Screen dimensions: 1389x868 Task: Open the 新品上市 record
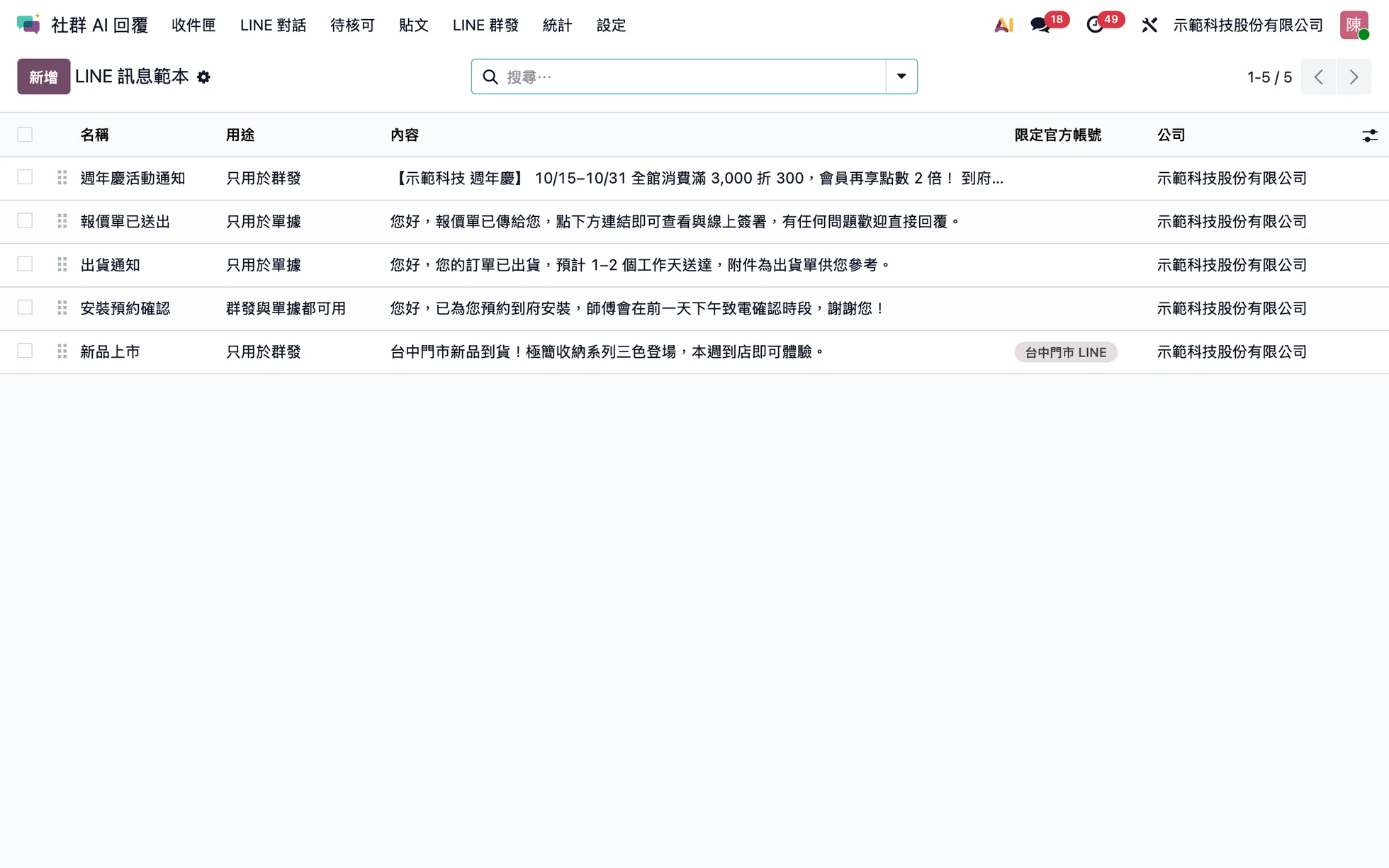click(x=110, y=352)
